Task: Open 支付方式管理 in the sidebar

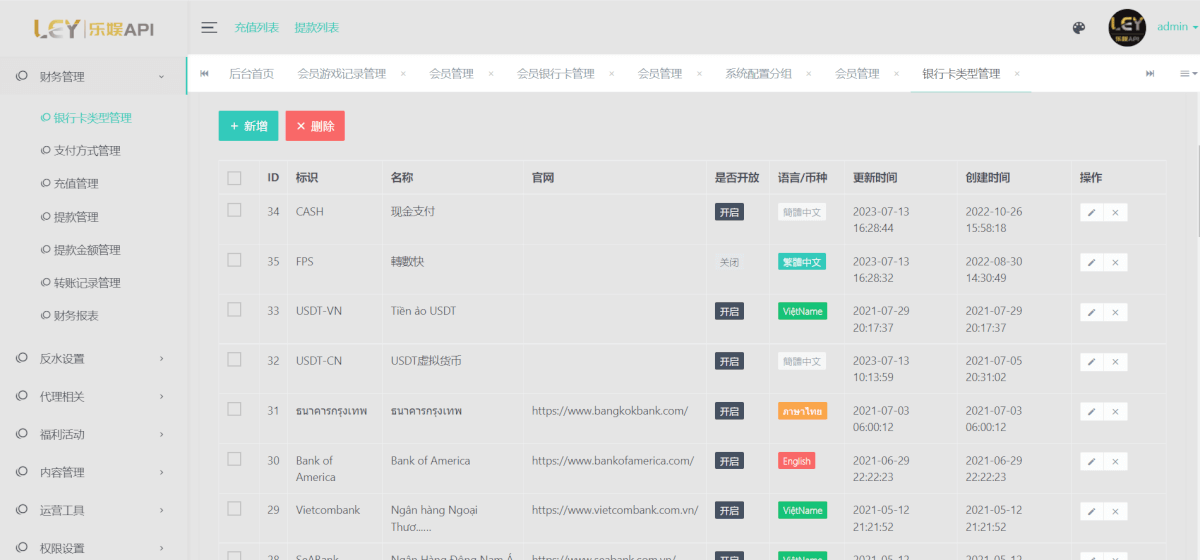Action: [87, 151]
